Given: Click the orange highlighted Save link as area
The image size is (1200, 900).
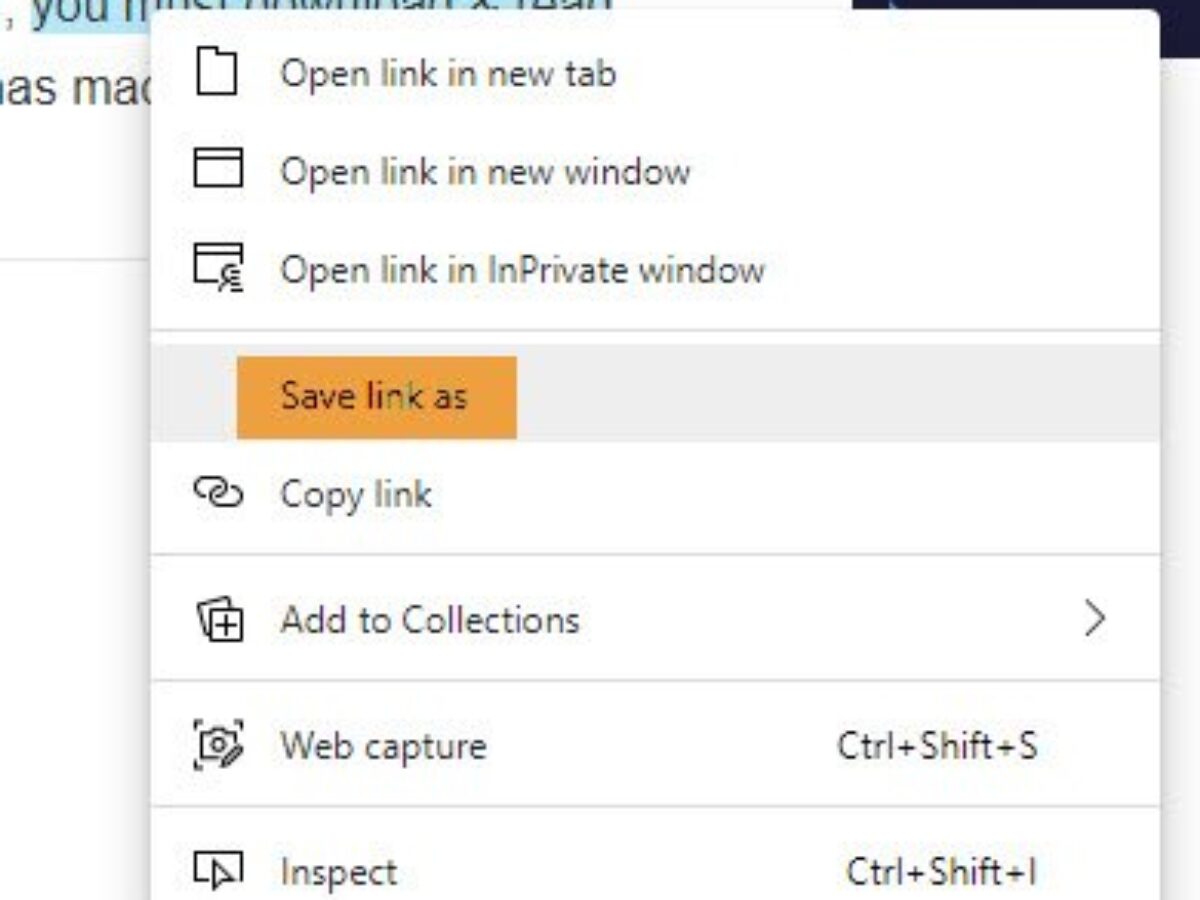Looking at the screenshot, I should coord(375,395).
